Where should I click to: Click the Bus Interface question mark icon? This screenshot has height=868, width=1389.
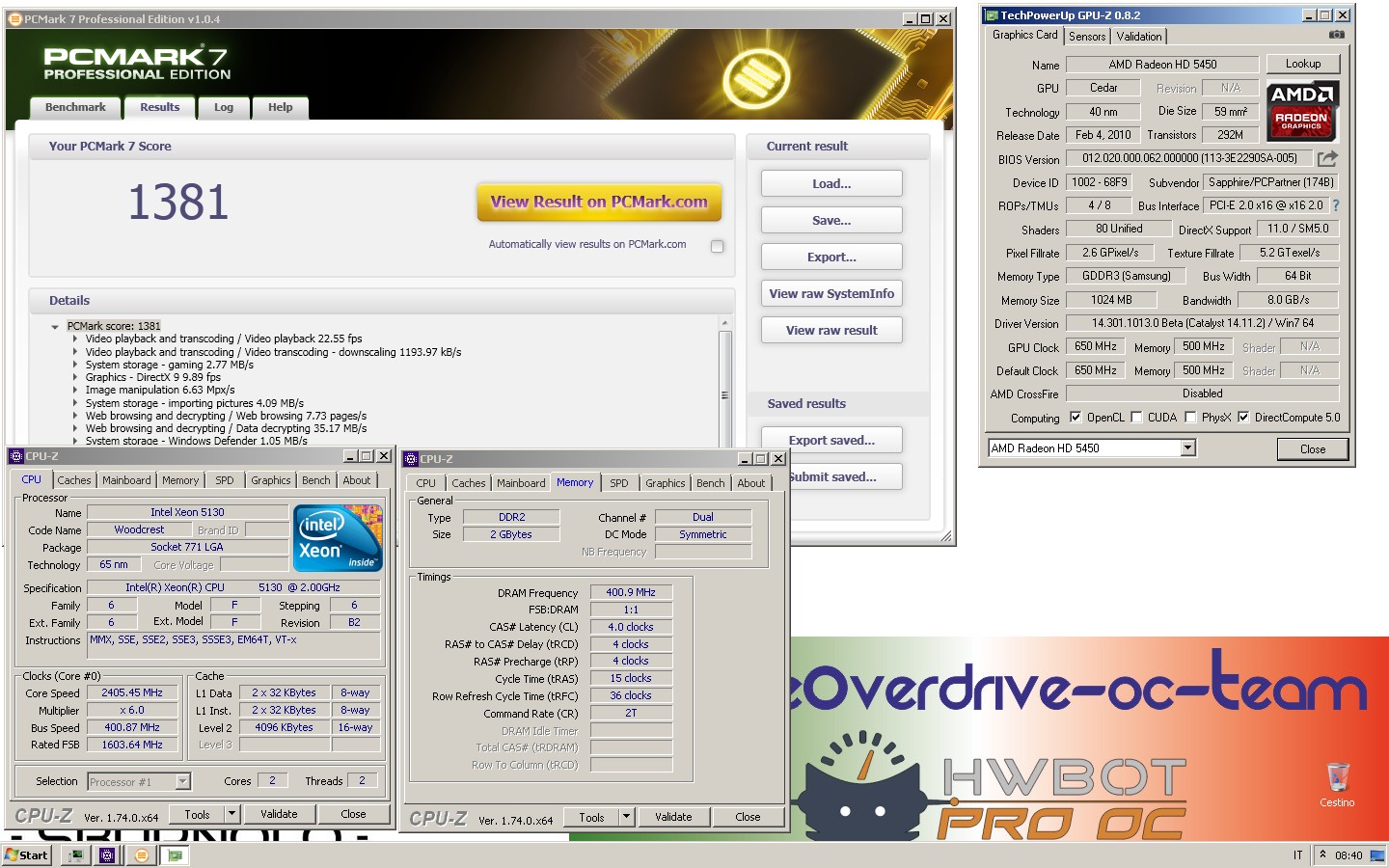1336,205
